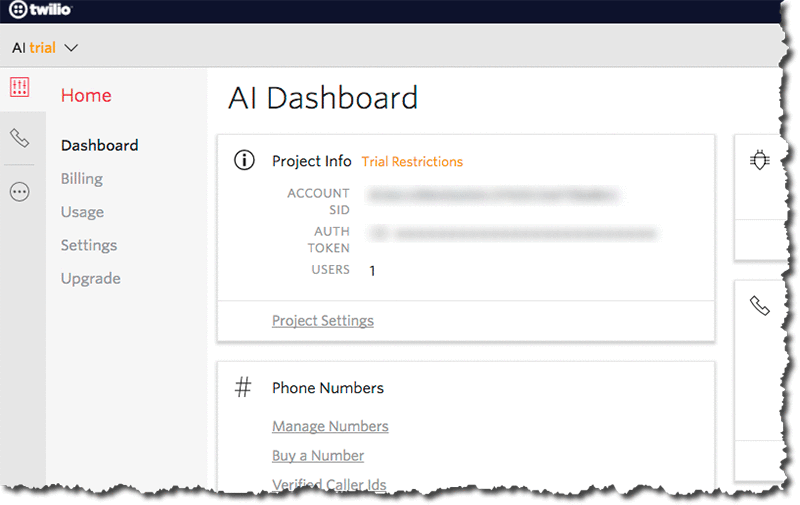
Task: Click the bug debugger icon
Action: tap(760, 160)
